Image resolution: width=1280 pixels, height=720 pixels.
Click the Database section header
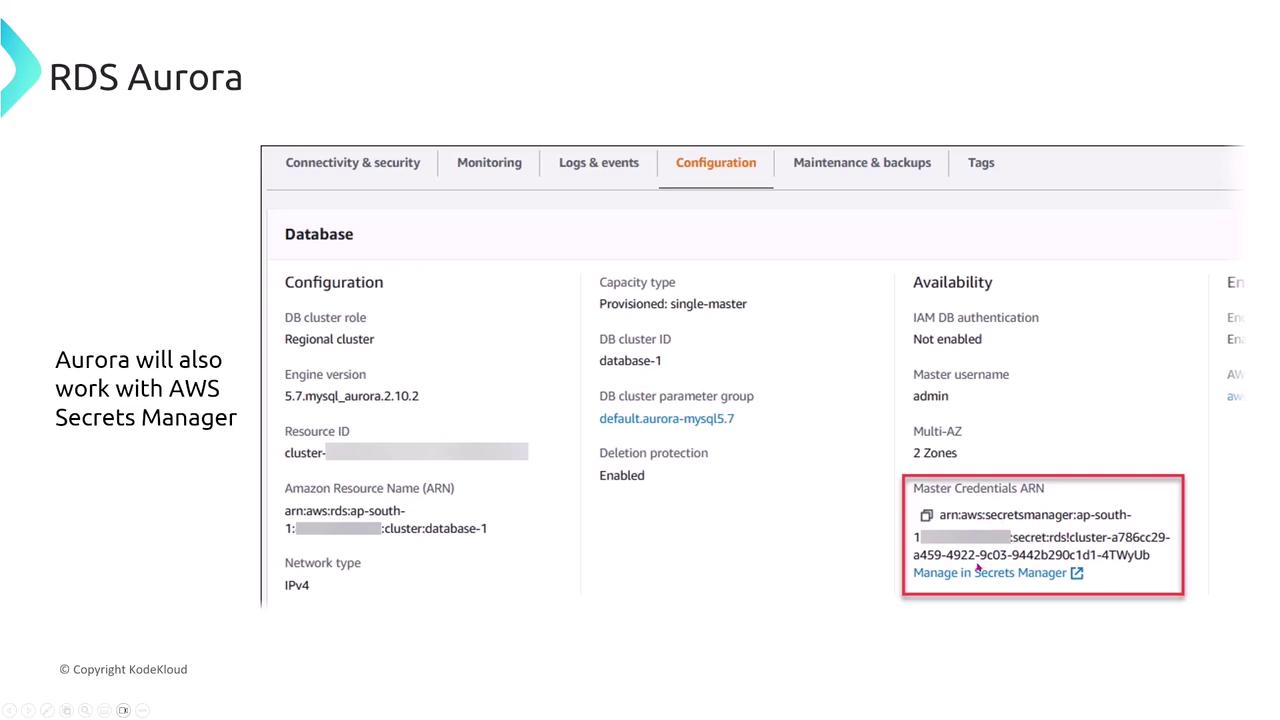(x=318, y=234)
